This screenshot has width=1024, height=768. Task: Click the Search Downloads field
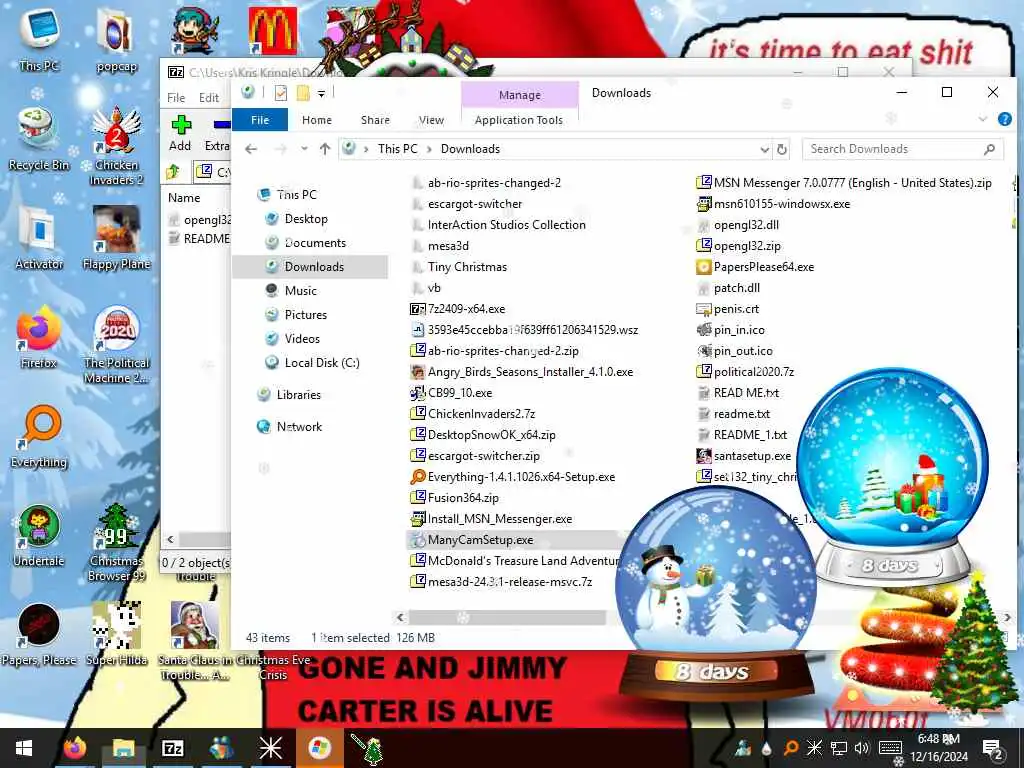[x=903, y=149]
